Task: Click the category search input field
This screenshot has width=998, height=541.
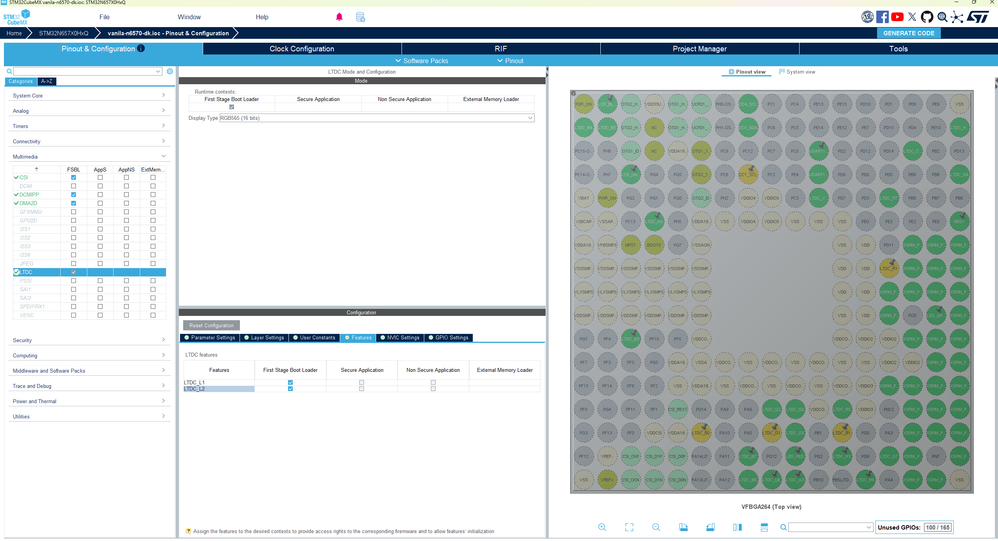Action: (87, 71)
